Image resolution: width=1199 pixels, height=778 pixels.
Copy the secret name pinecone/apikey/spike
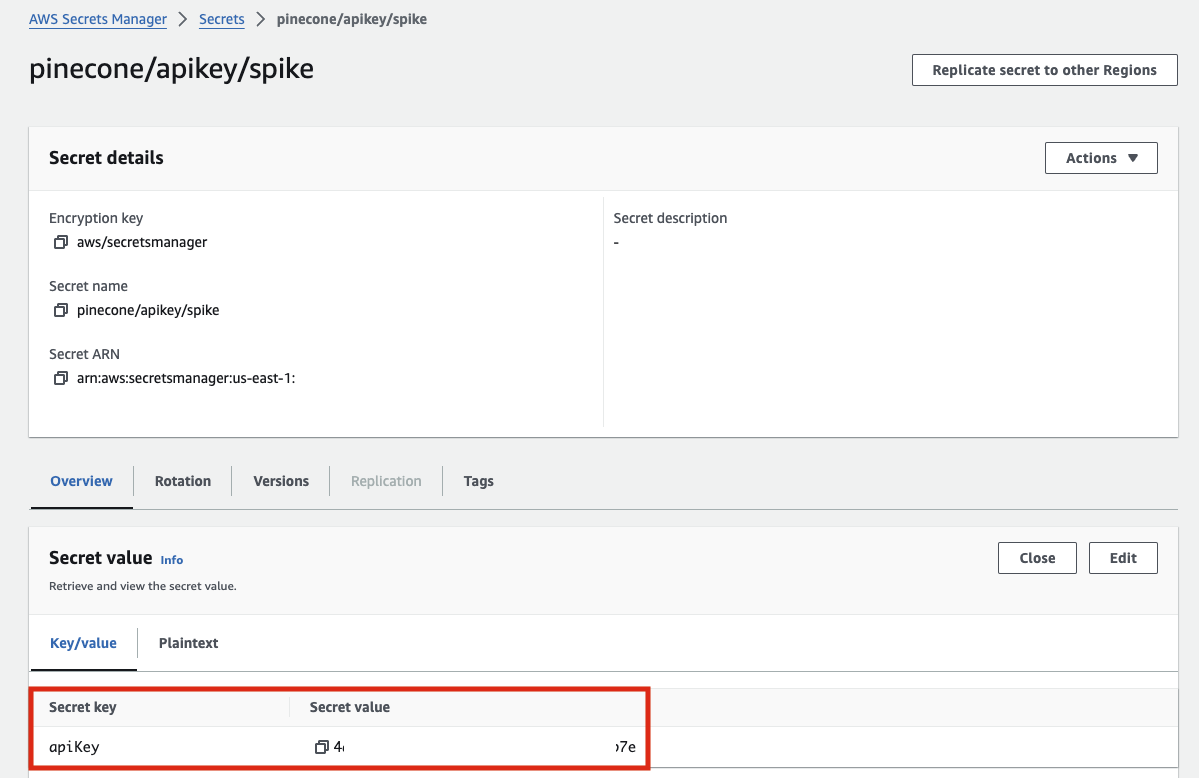[61, 310]
